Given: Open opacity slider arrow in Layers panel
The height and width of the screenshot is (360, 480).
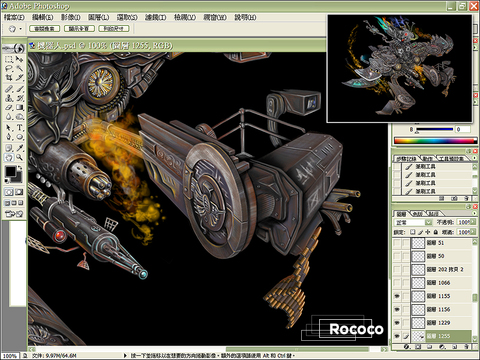Looking at the screenshot, I should coord(473,222).
